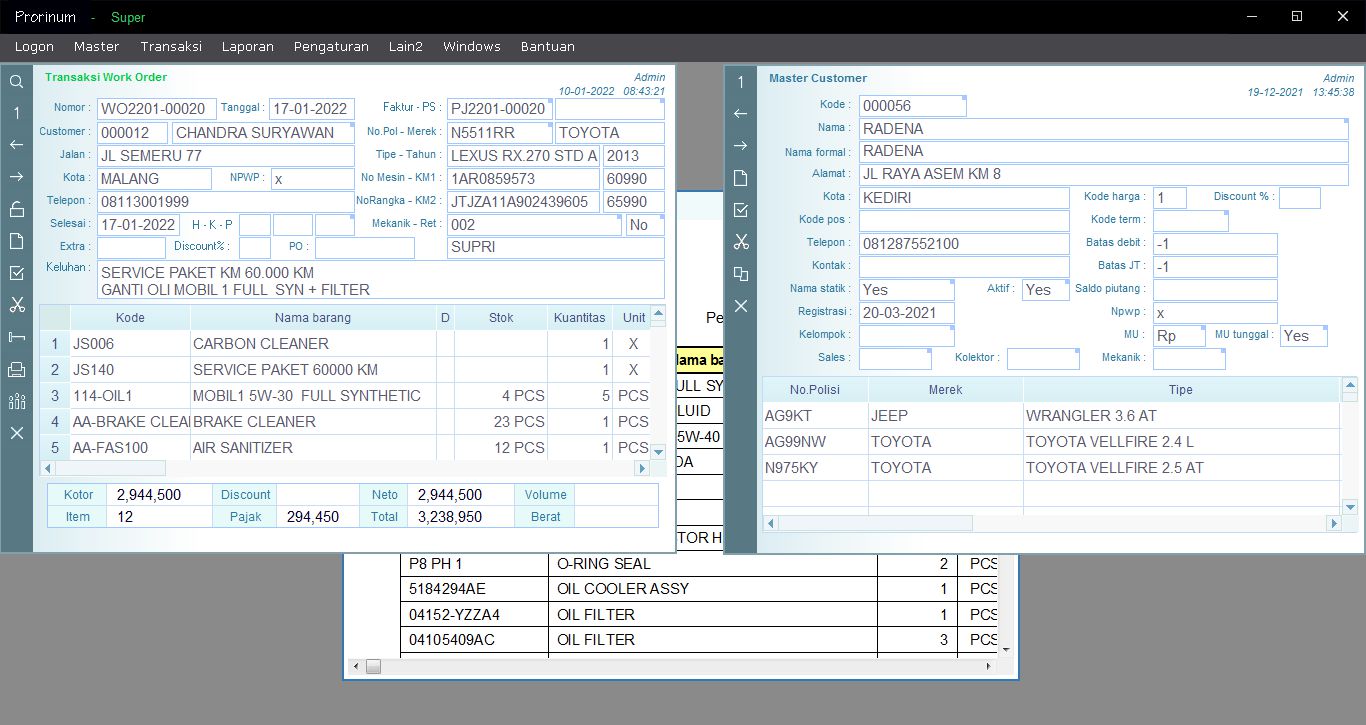Open the Laporan menu

tap(247, 47)
